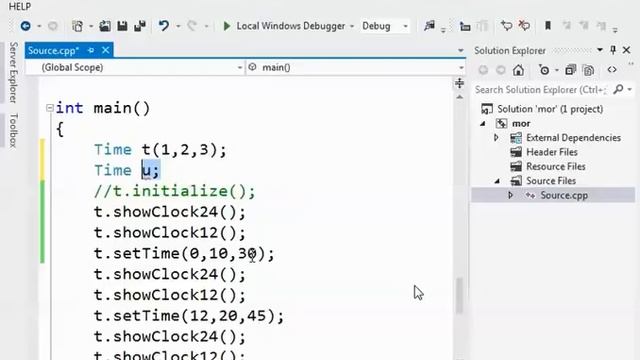Select the Solution 'mor' (1 project) node
Screen dimensions: 640x360
pos(550,109)
